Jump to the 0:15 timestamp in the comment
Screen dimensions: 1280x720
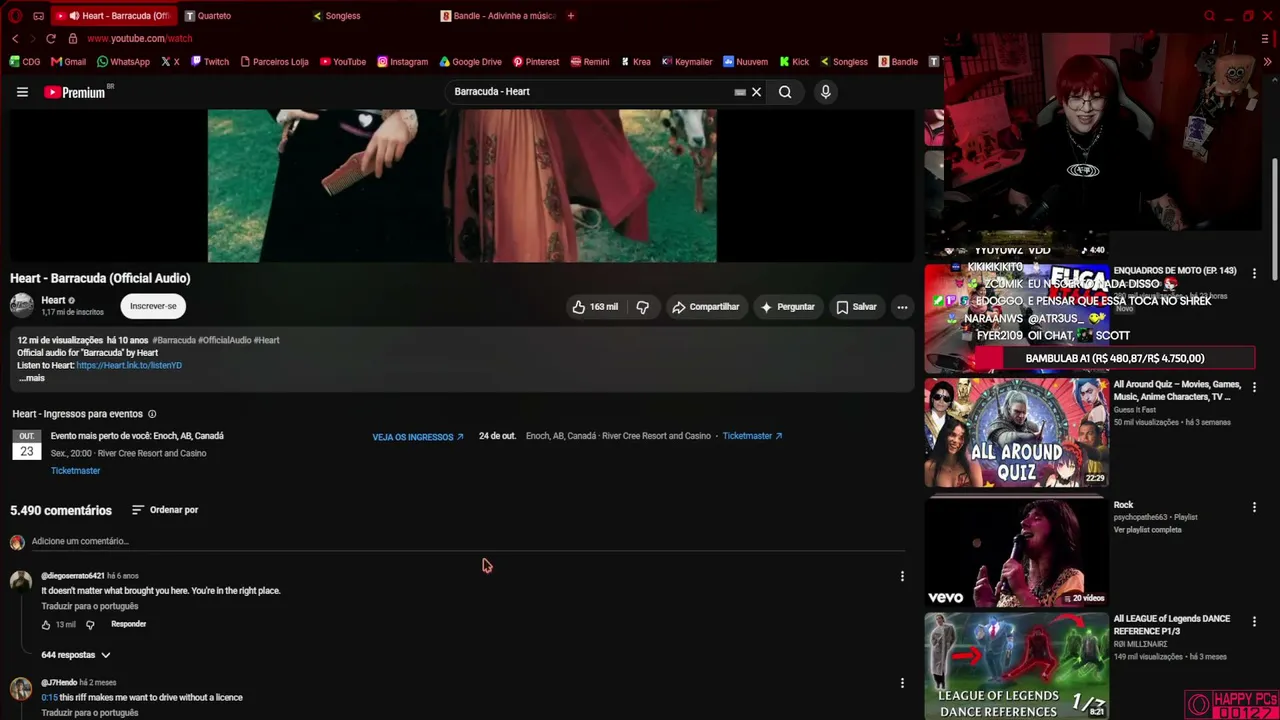49,698
